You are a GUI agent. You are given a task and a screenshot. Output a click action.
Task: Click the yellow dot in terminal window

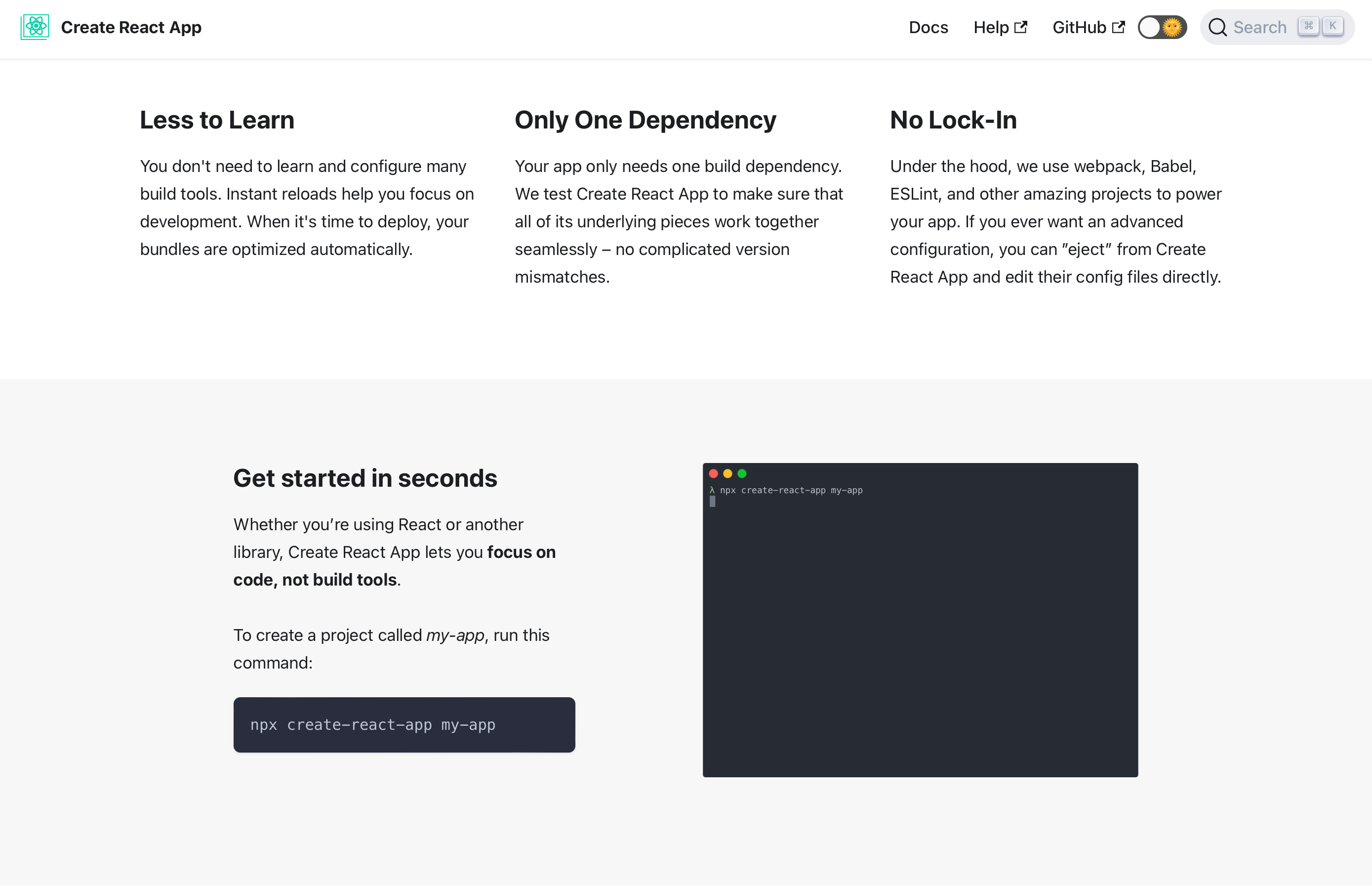pyautogui.click(x=727, y=473)
